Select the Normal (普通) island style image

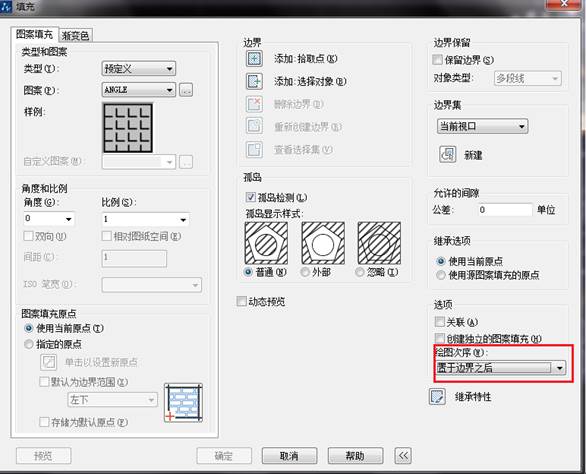coord(266,243)
